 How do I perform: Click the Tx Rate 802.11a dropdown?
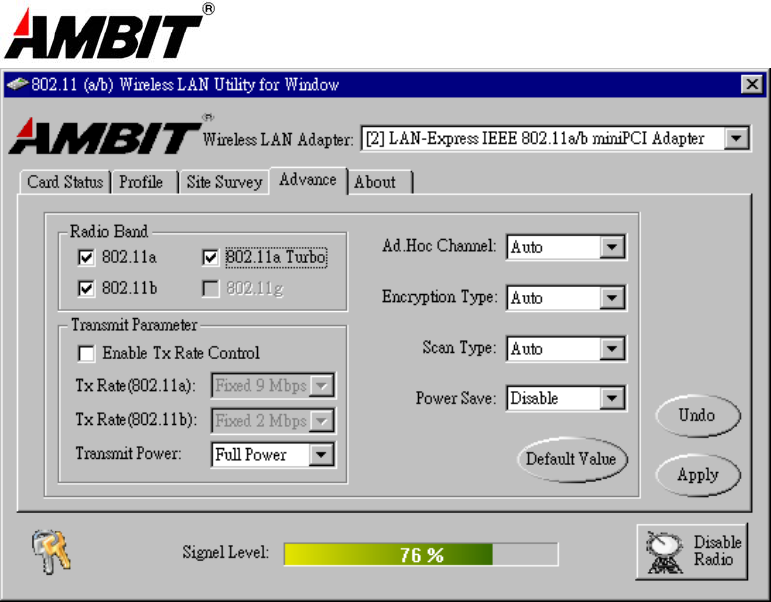(273, 385)
